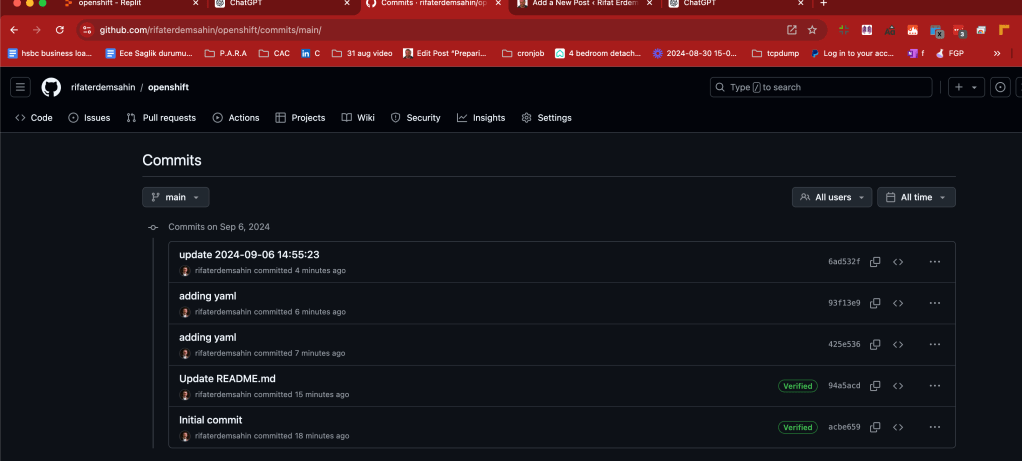The image size is (1022, 461).
Task: View the Insights tab
Action: tap(481, 118)
